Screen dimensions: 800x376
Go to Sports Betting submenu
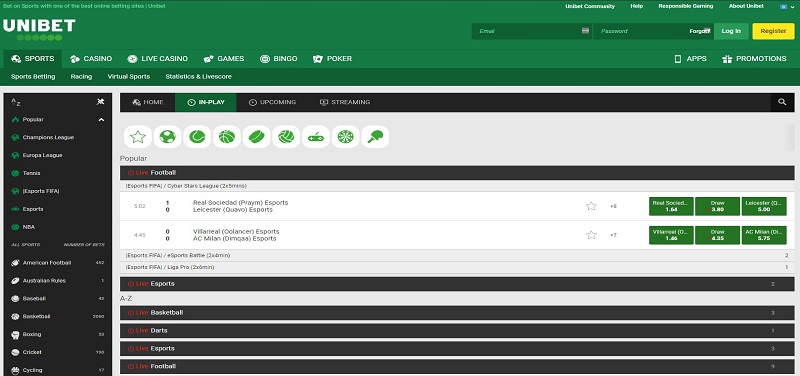[x=33, y=77]
